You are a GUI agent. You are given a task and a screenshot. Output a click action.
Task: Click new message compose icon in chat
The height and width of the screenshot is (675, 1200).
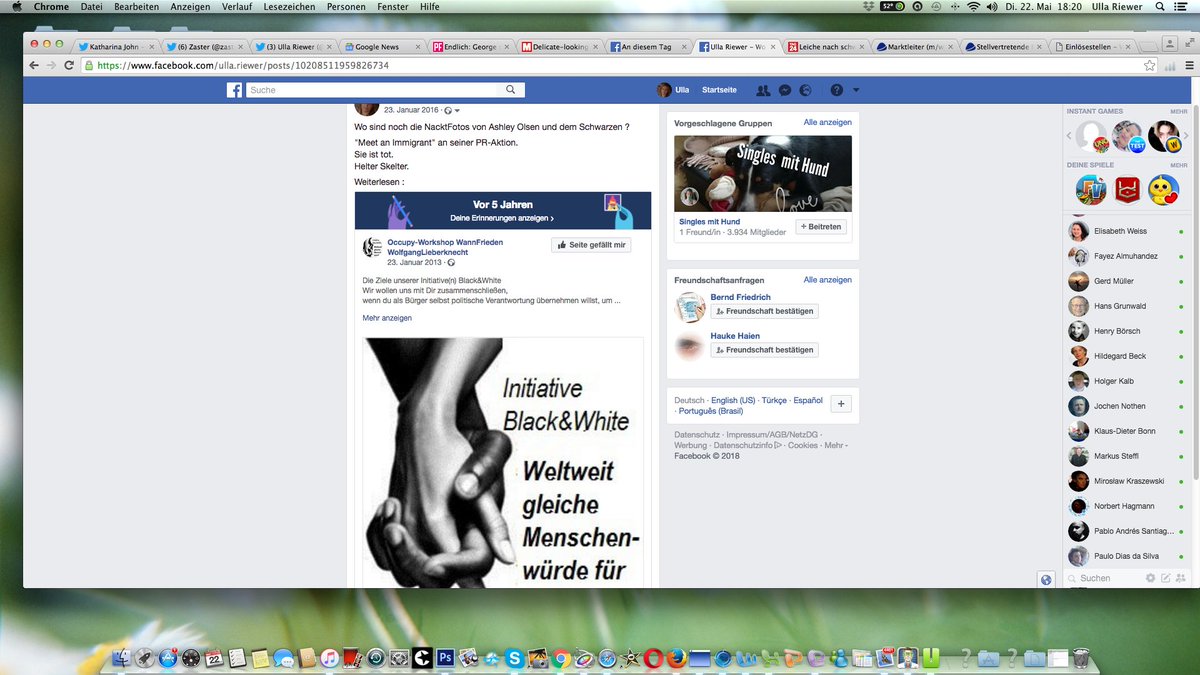(1165, 578)
